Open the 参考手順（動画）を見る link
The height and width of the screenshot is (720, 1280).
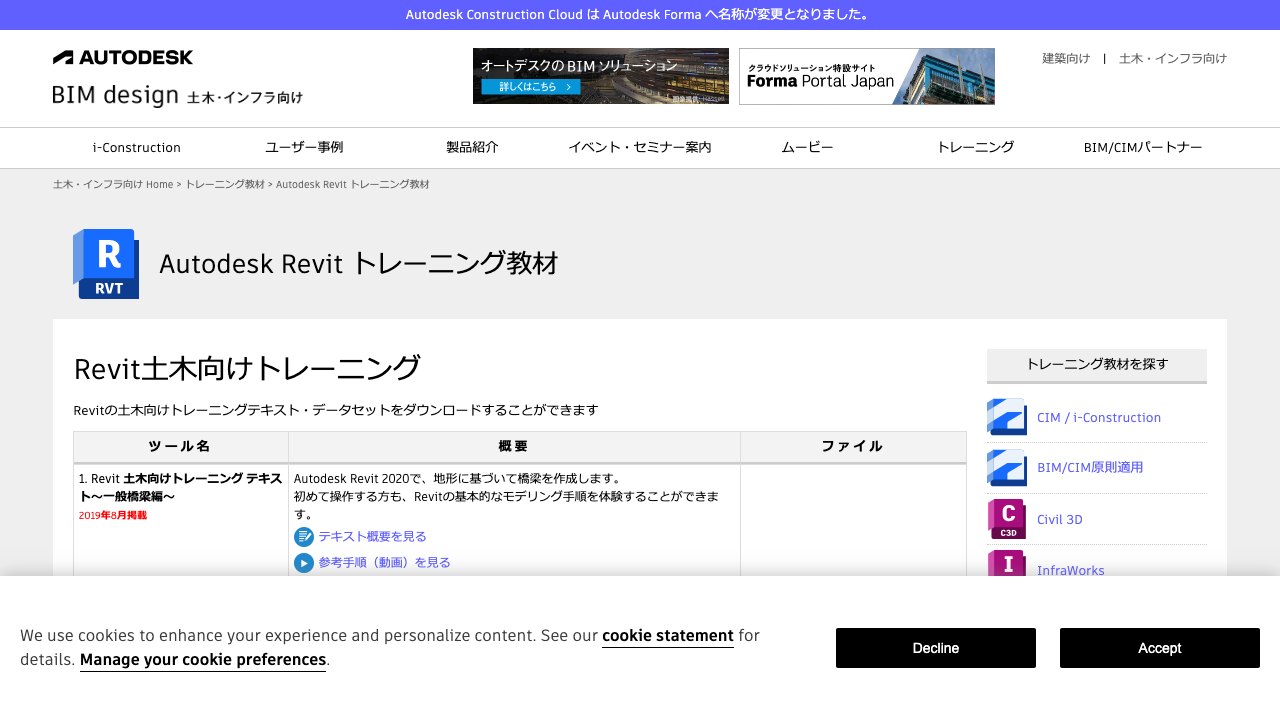tap(384, 563)
